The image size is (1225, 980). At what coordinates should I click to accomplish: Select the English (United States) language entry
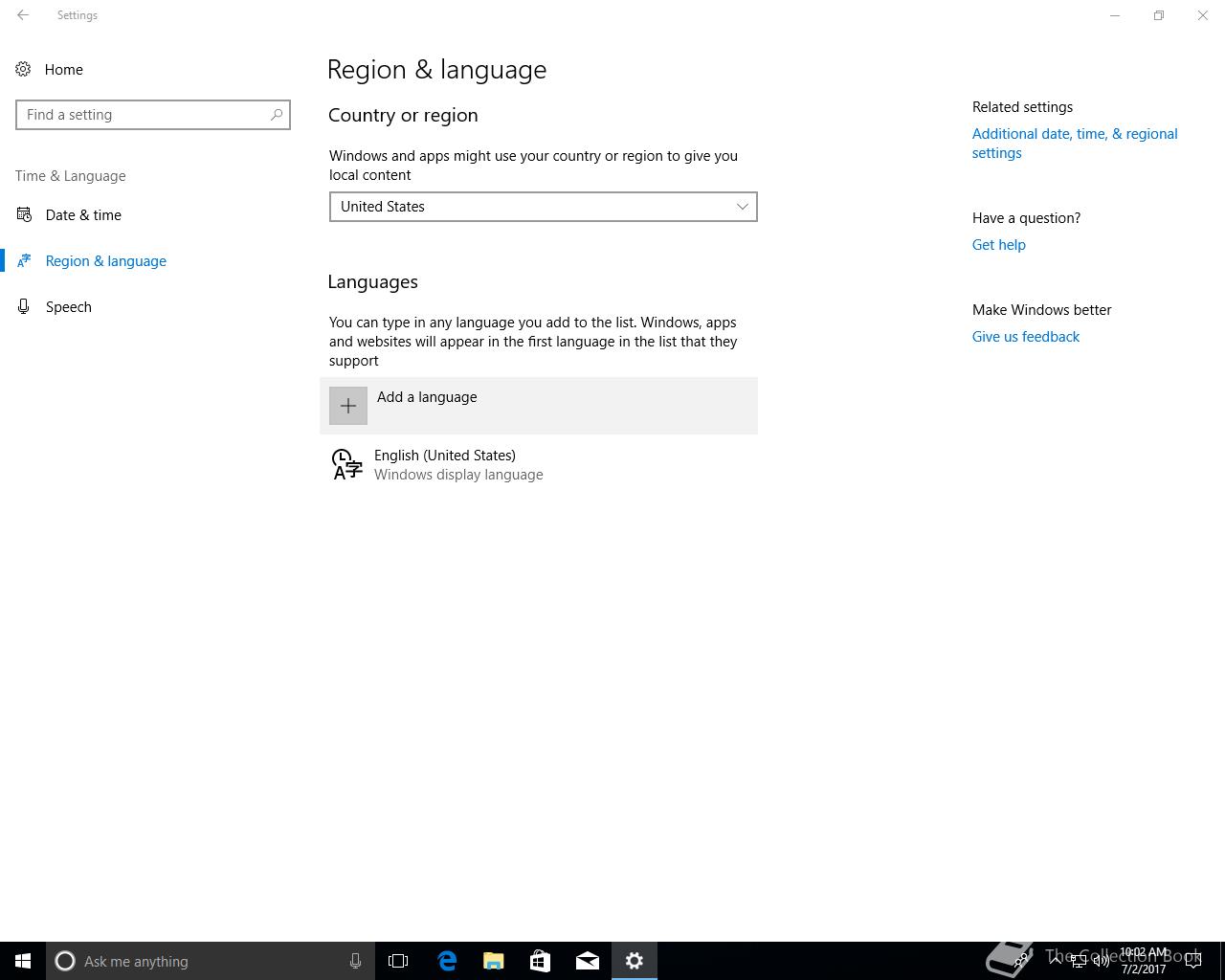click(445, 464)
